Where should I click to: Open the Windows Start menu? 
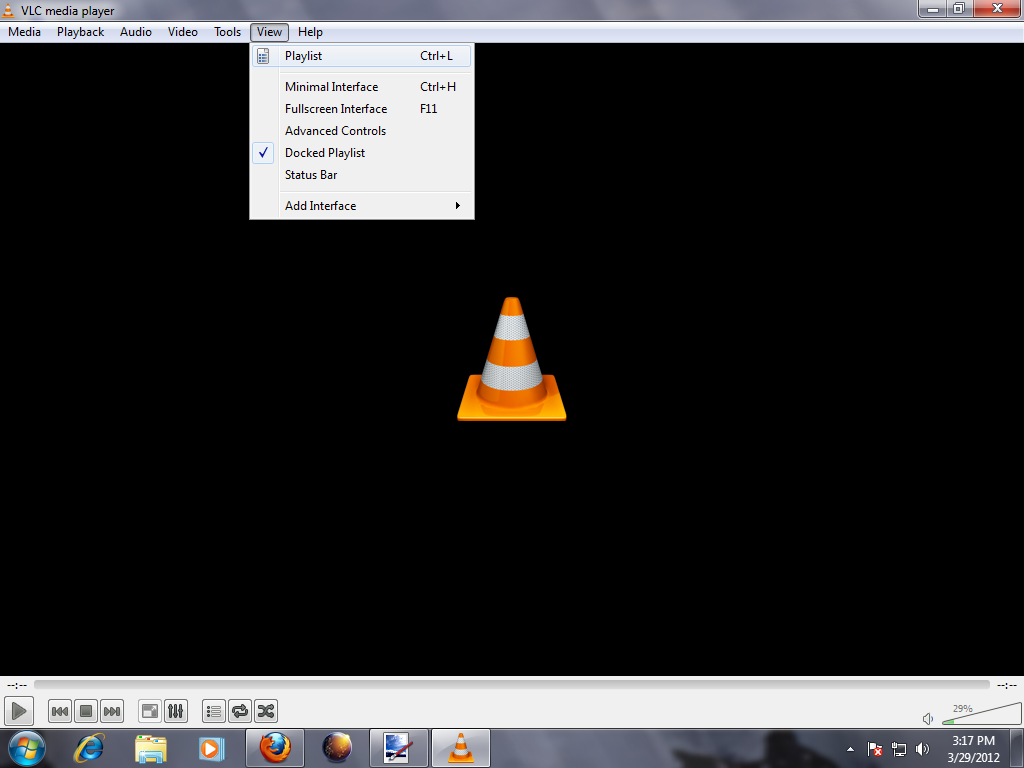pos(27,748)
